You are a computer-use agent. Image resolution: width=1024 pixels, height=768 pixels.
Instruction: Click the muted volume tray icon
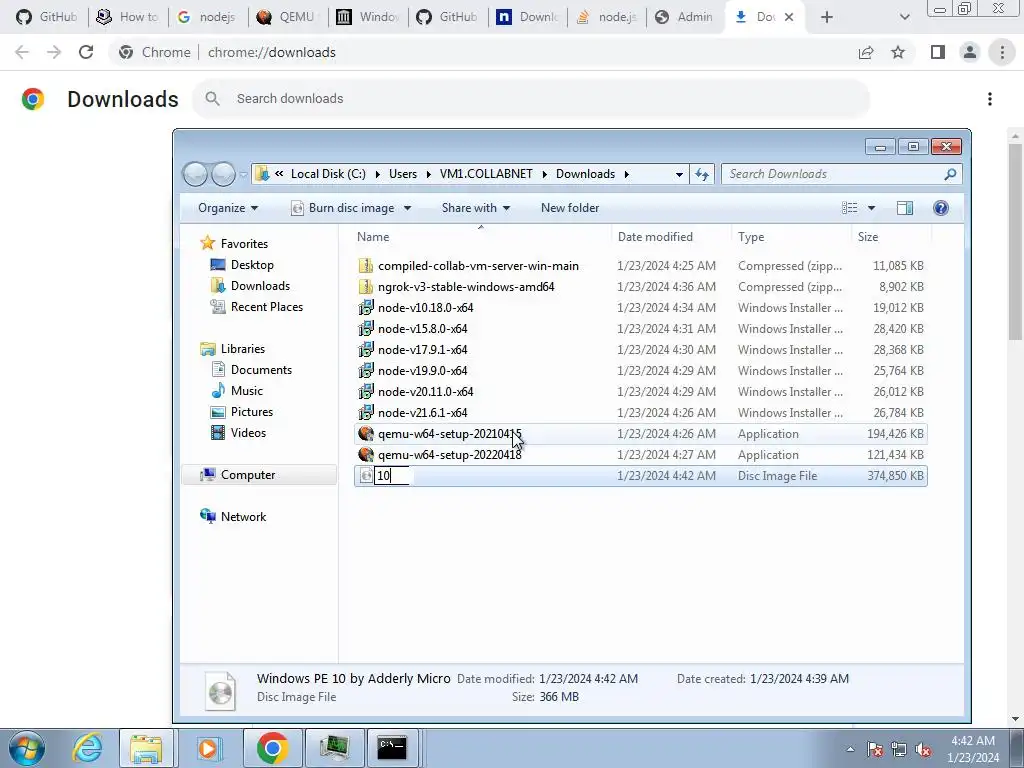[x=923, y=749]
